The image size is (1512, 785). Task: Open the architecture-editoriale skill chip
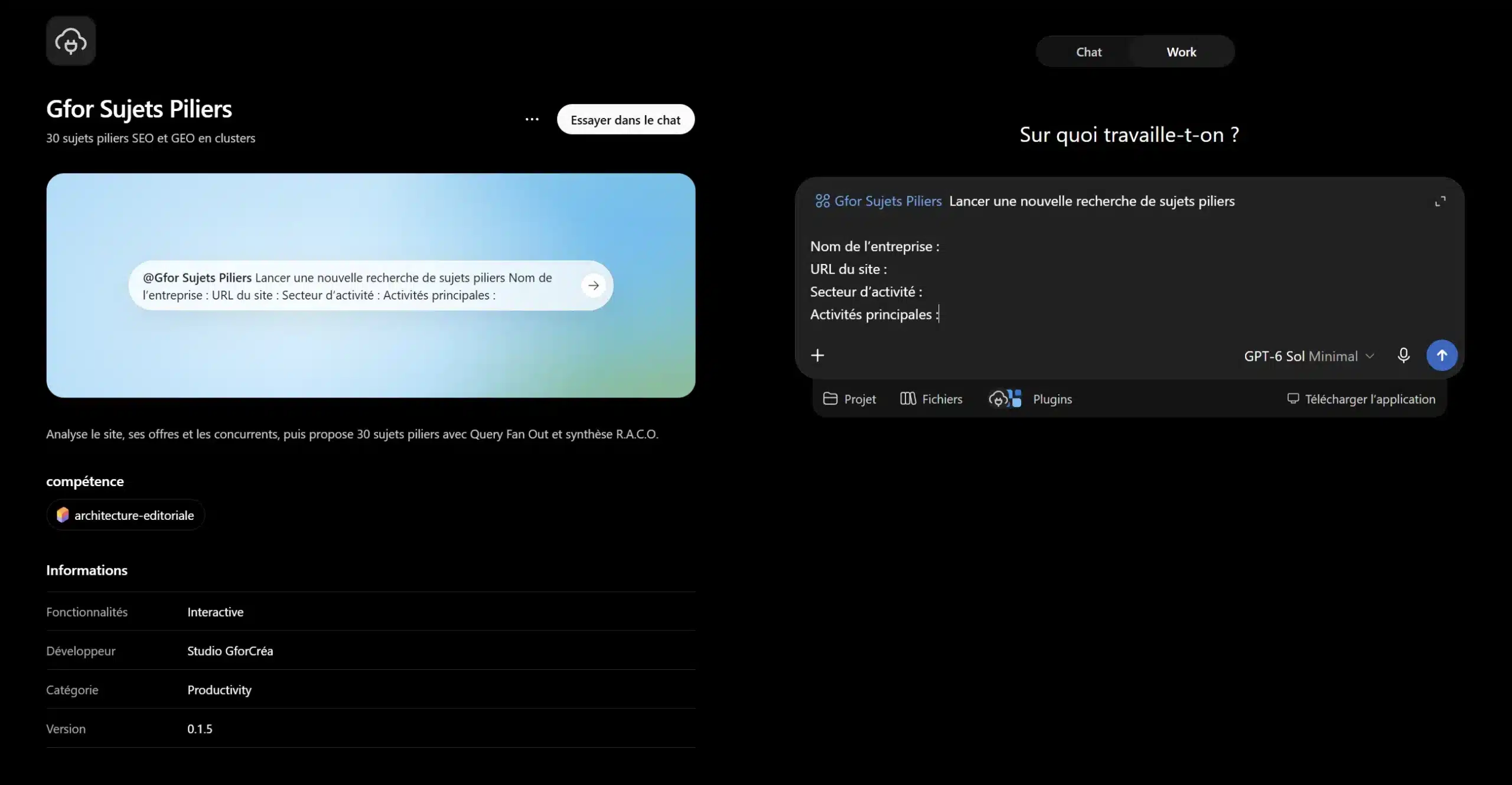point(126,515)
